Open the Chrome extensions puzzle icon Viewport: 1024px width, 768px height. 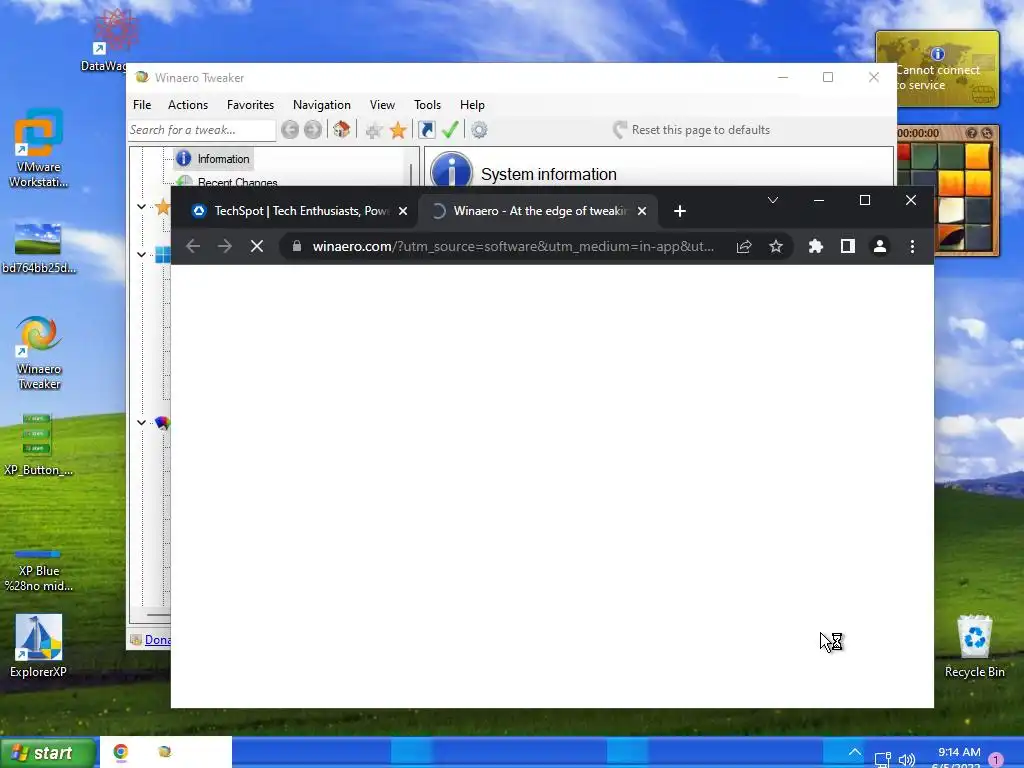pyautogui.click(x=816, y=246)
